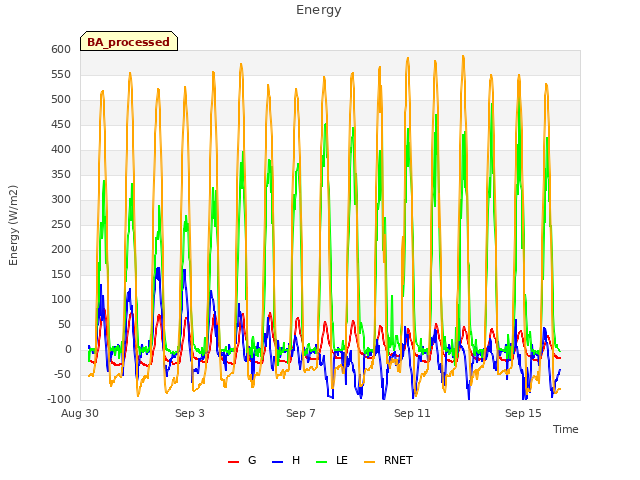Select the H legend label
This screenshot has height=480, width=640.
pyautogui.click(x=296, y=460)
